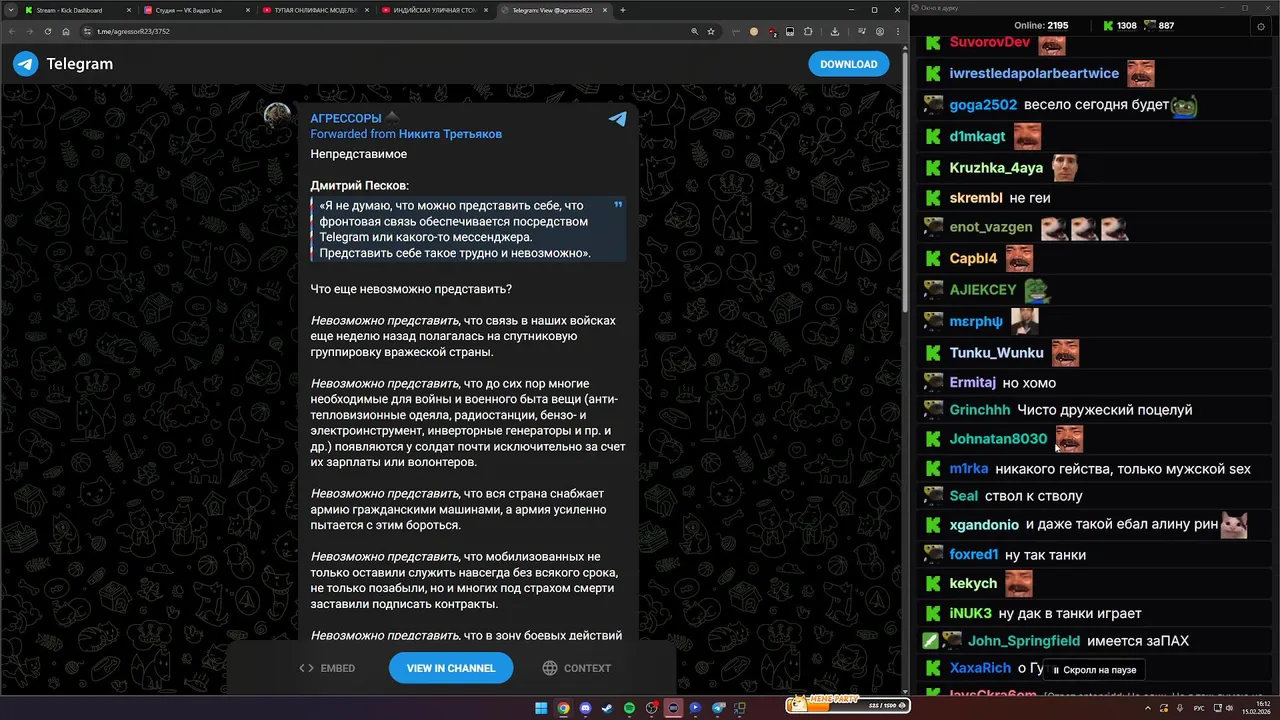
Task: Switch to the ТУПАЯ ОНЛИФАНС МОДЕЛЬ tab
Action: (x=314, y=10)
